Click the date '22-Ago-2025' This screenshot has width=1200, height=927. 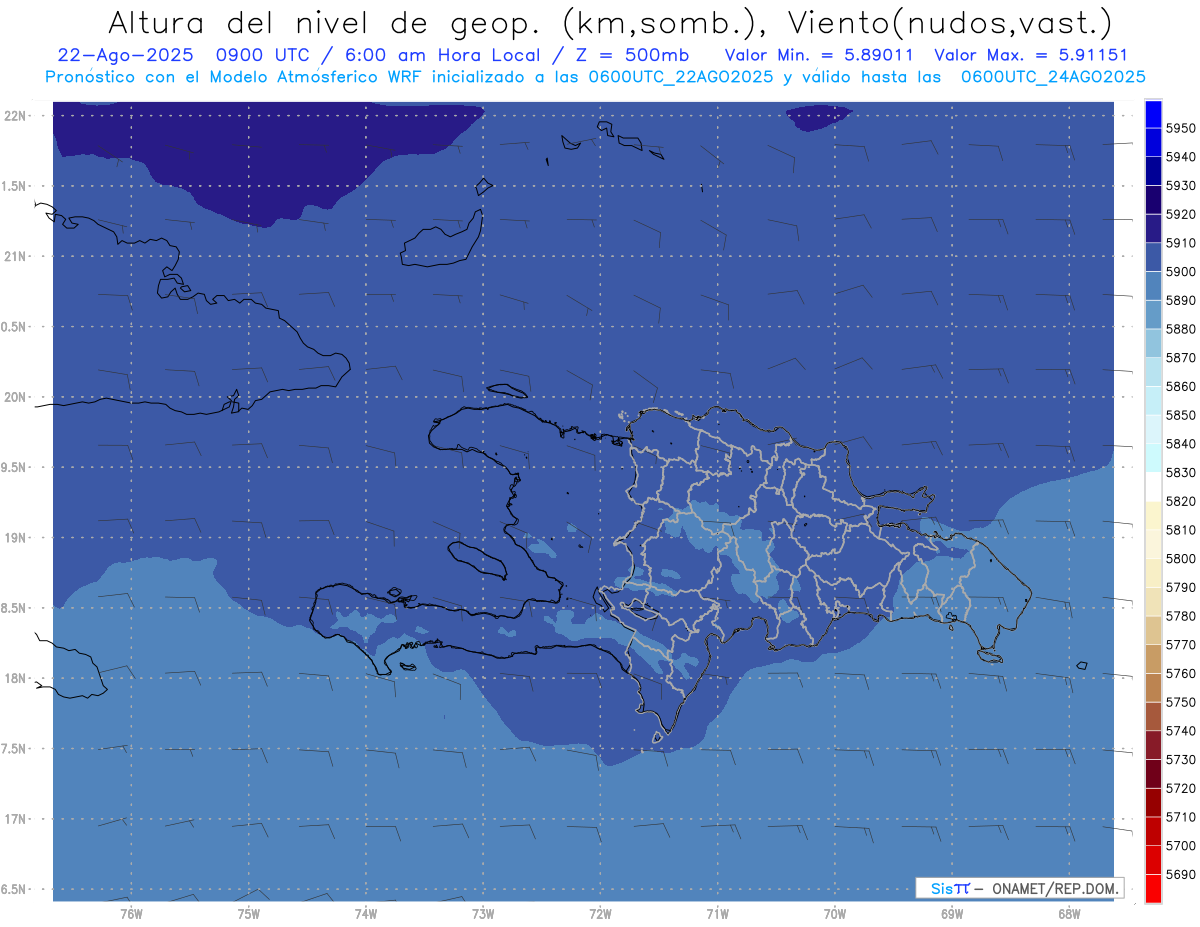click(124, 56)
